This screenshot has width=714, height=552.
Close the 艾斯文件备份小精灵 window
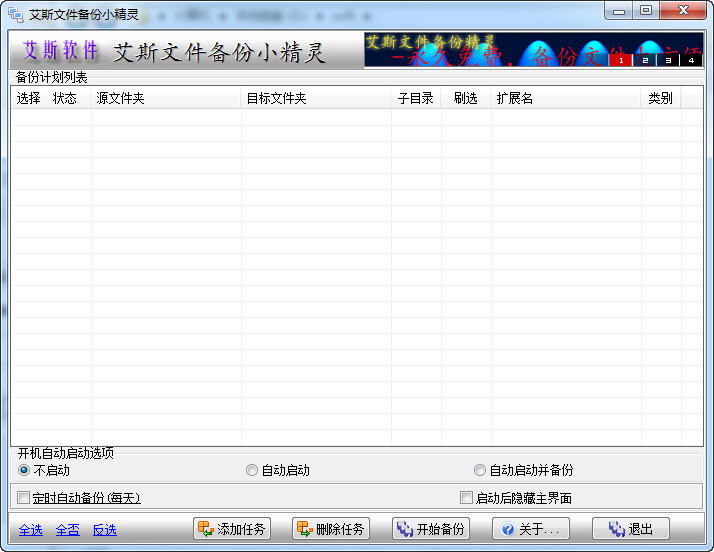[x=683, y=10]
